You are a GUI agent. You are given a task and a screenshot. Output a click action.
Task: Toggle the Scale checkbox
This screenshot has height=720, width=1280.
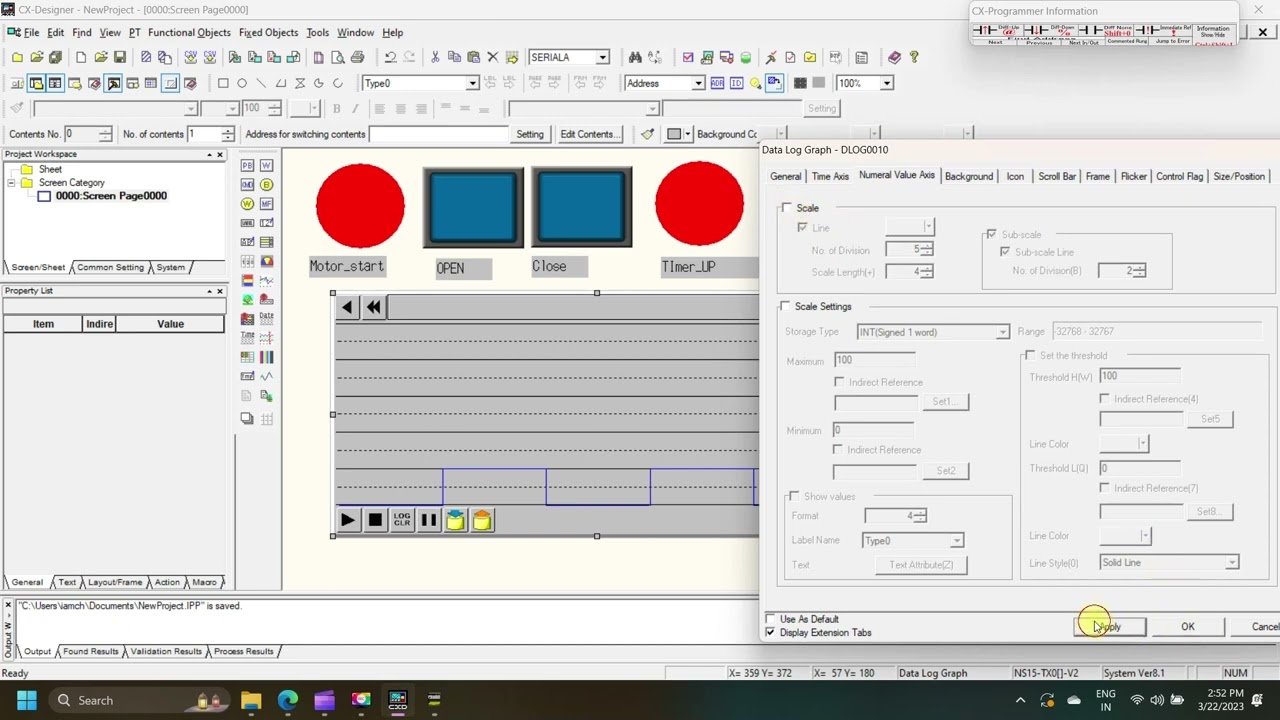[x=787, y=208]
